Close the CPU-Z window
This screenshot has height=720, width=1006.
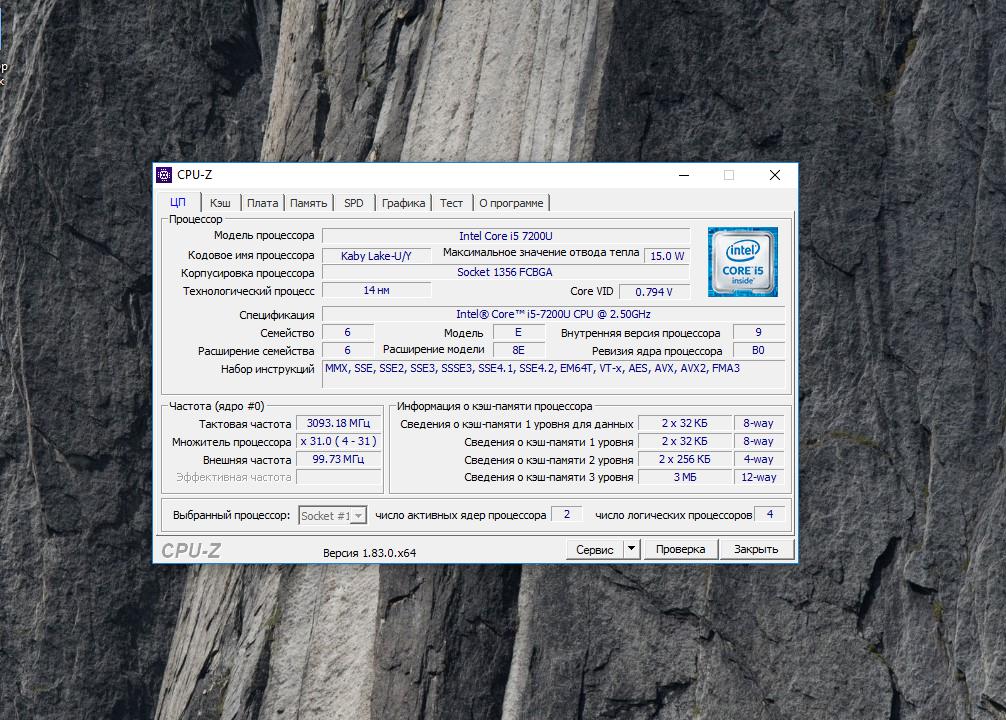coord(774,175)
